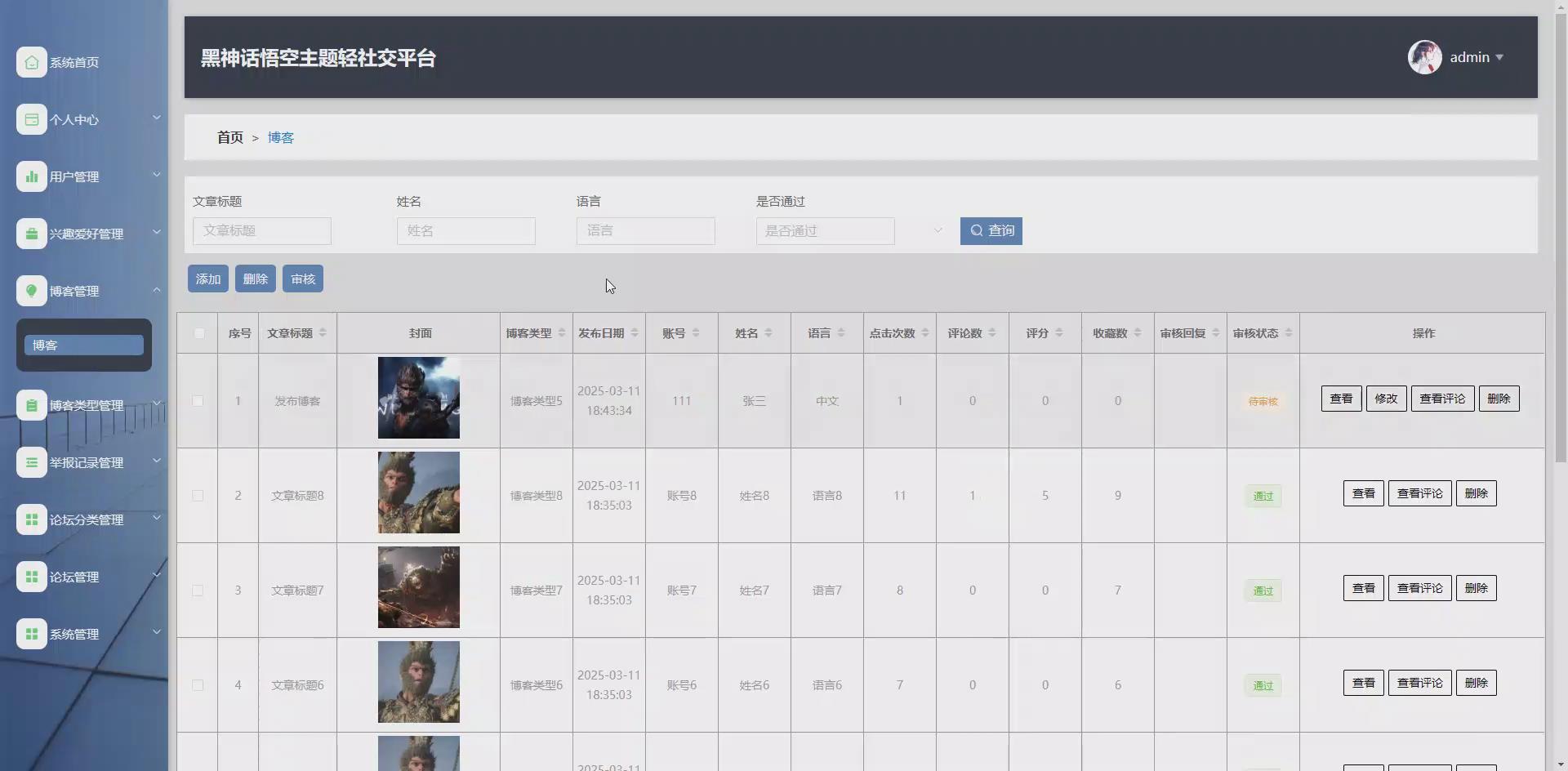Screen dimensions: 1568x771
Task: Sort by 文章标题 column arrows
Action: (x=323, y=332)
